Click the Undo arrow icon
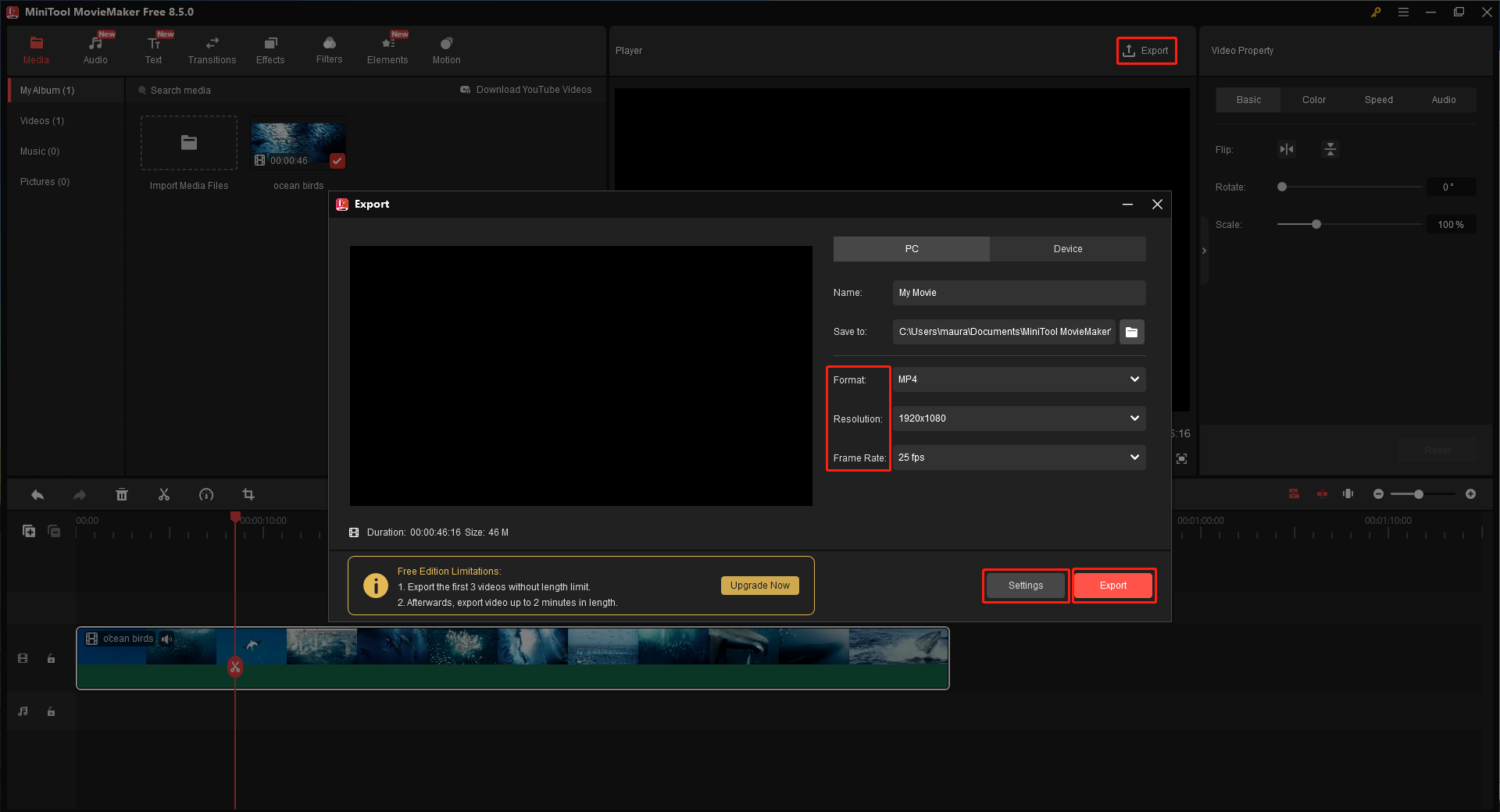1500x812 pixels. [x=37, y=494]
